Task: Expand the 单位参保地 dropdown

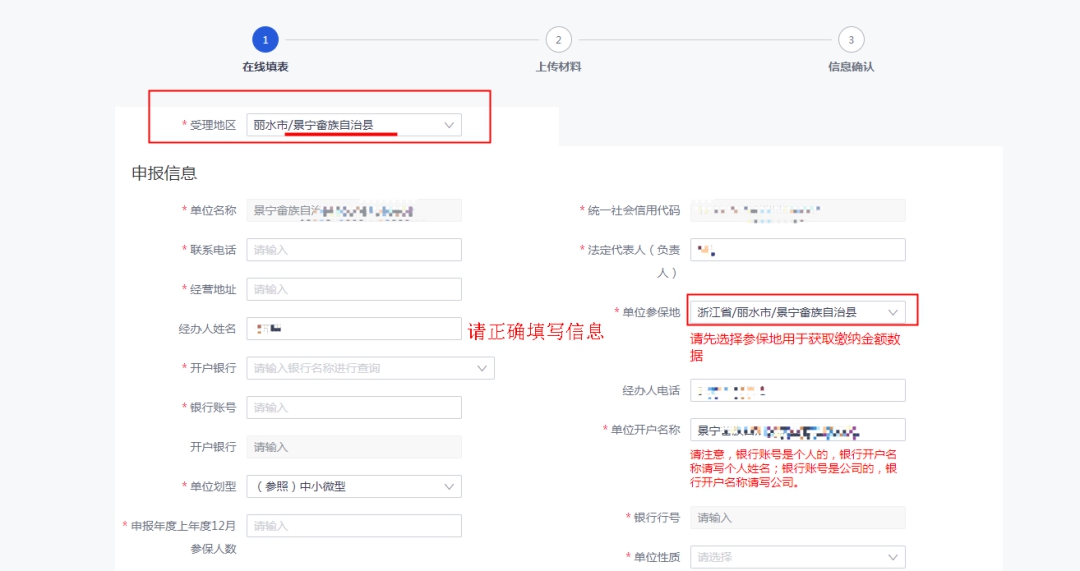Action: (x=797, y=312)
